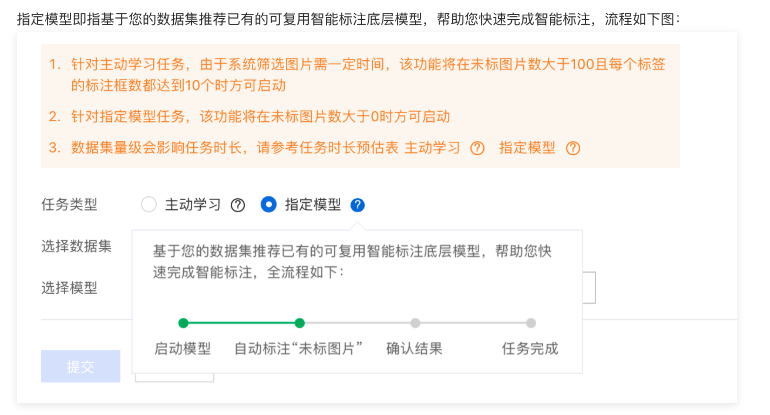Viewport: 770px width, 415px height.
Task: Click the gray 确认结果 step dot
Action: (415, 323)
